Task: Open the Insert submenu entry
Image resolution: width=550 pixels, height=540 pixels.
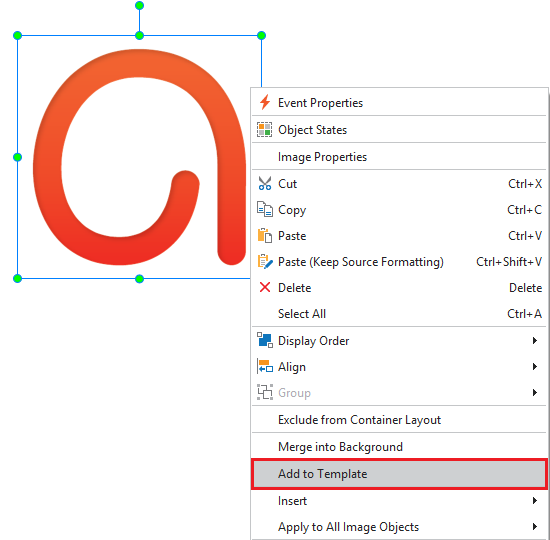Action: tap(399, 500)
